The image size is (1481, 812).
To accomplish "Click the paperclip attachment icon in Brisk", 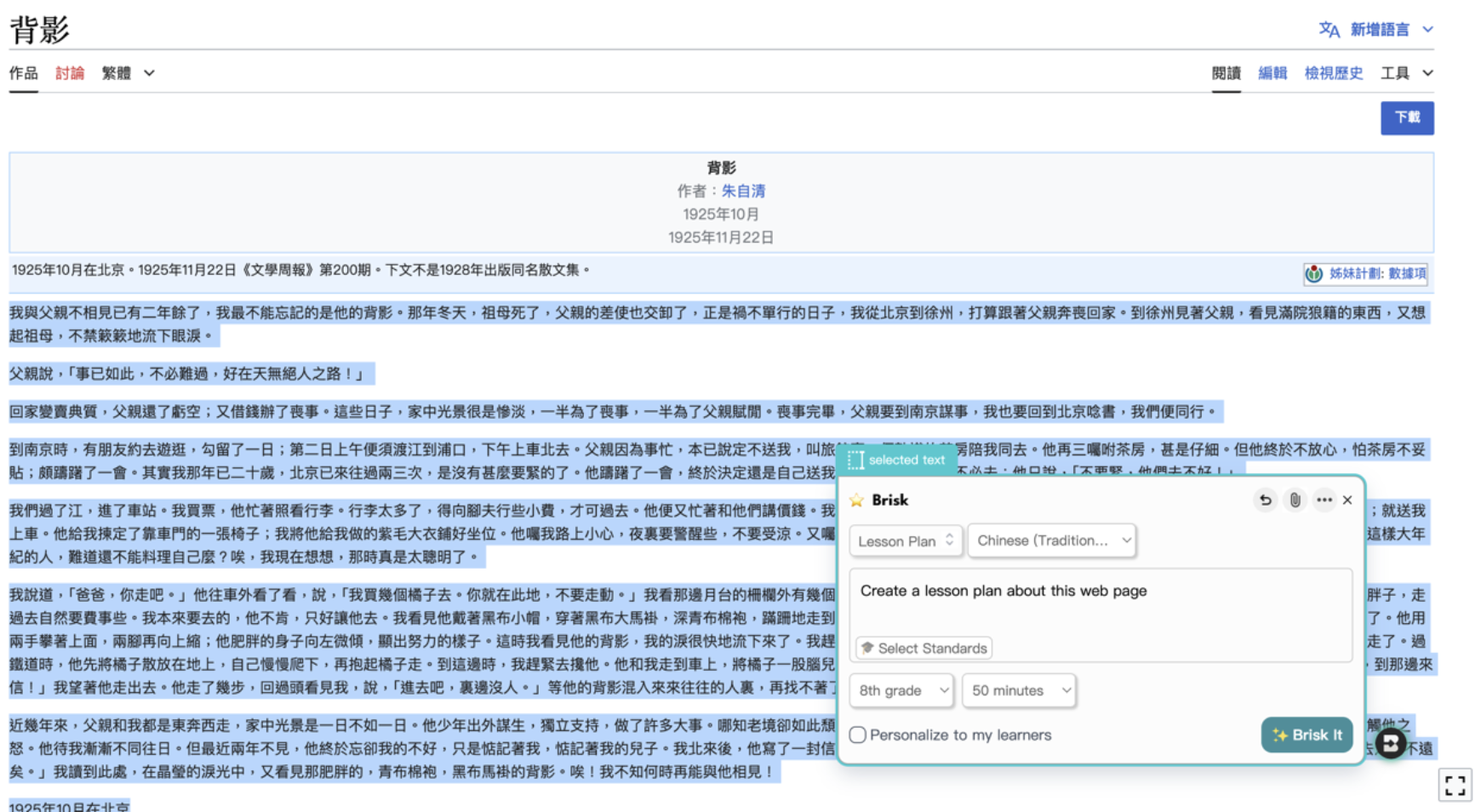I will pyautogui.click(x=1295, y=500).
